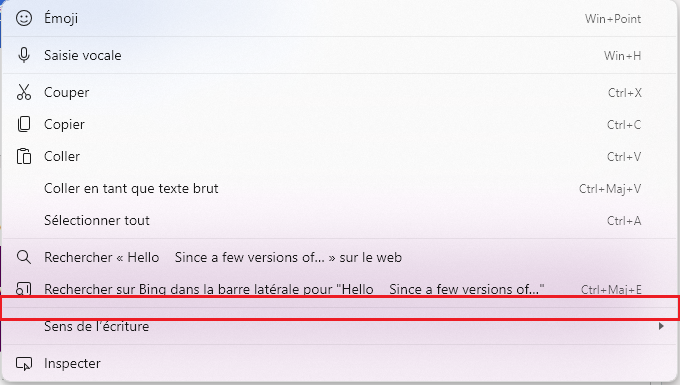The width and height of the screenshot is (680, 385).
Task: Expand the Sens de l'écriture submenu arrow
Action: [x=661, y=326]
